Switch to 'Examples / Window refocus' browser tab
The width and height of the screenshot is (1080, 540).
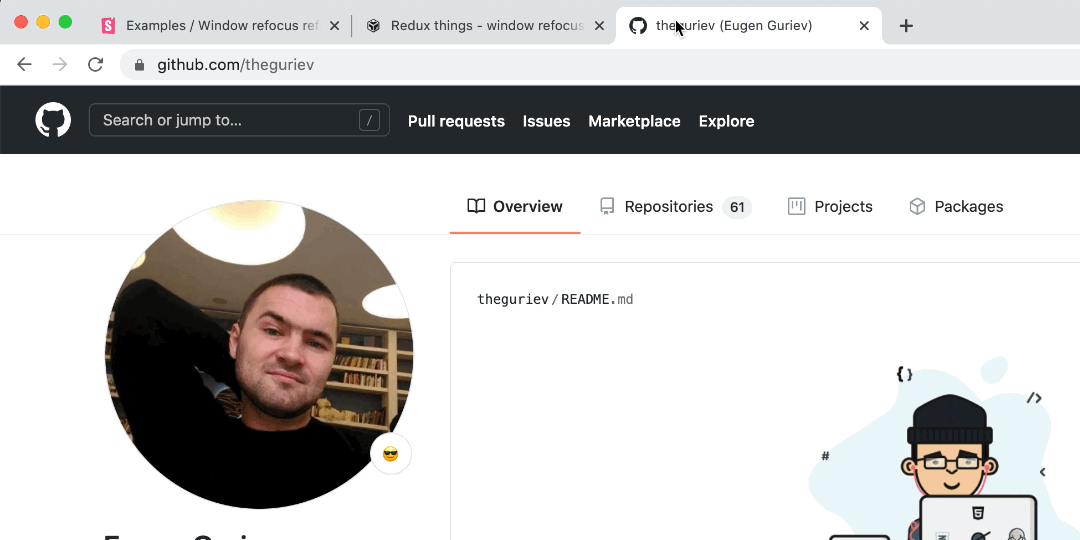pos(222,25)
